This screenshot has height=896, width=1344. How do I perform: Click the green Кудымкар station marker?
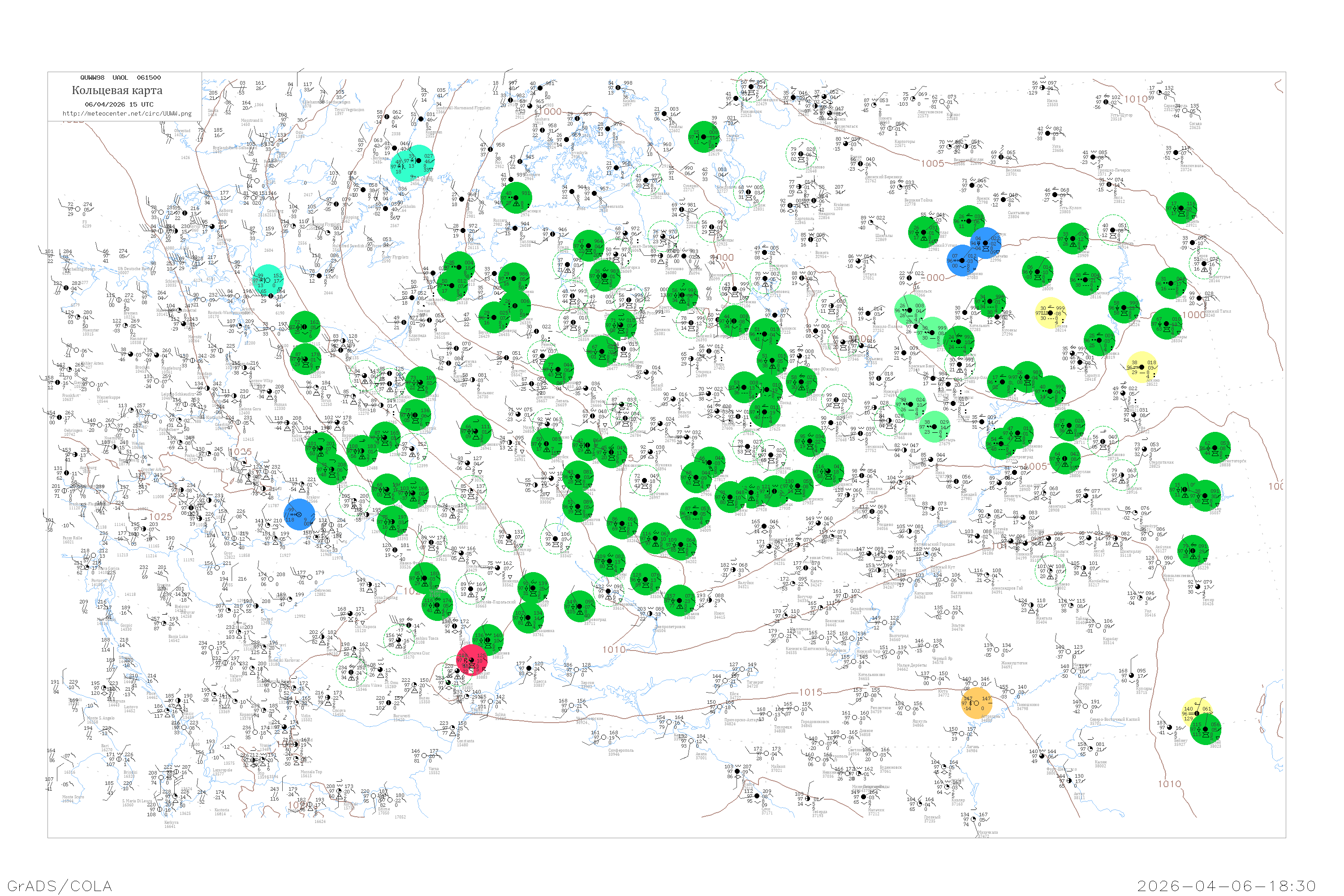click(1086, 280)
